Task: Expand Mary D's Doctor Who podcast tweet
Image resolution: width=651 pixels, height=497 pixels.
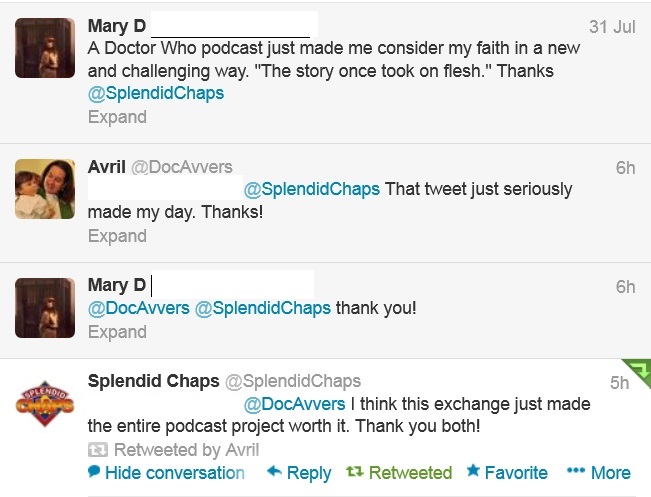Action: tap(117, 117)
